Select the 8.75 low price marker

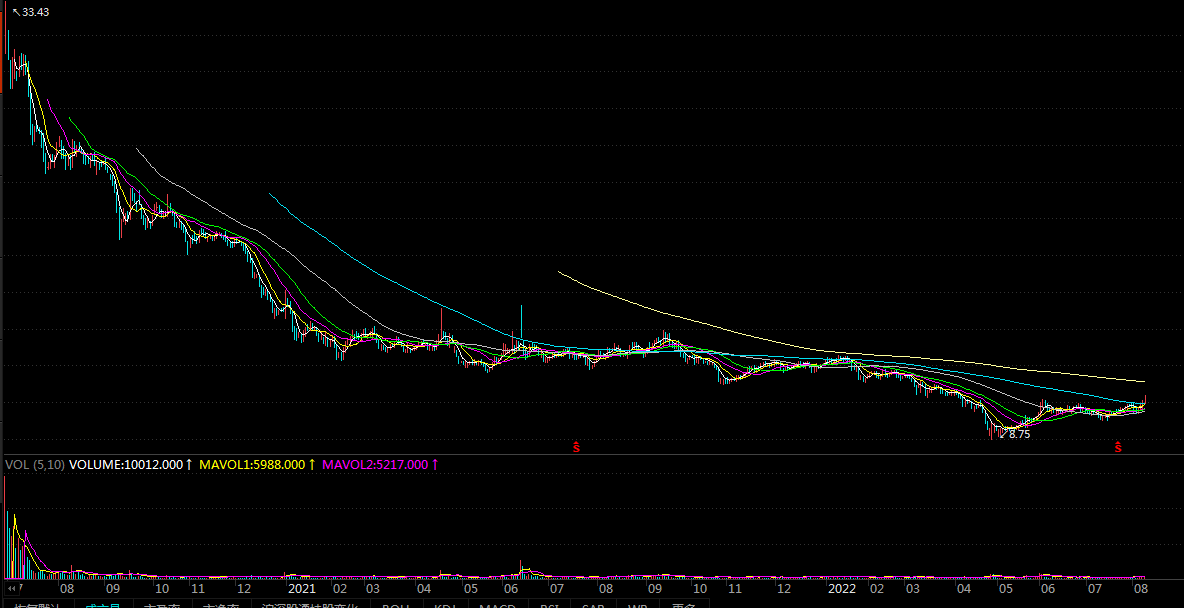tap(1019, 435)
